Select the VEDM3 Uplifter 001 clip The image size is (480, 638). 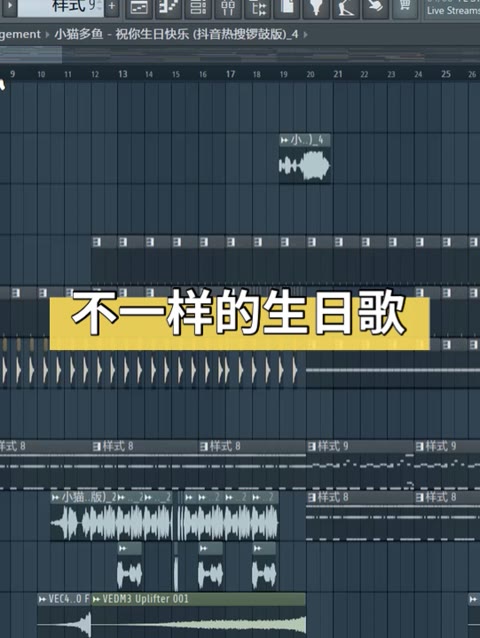click(x=199, y=615)
